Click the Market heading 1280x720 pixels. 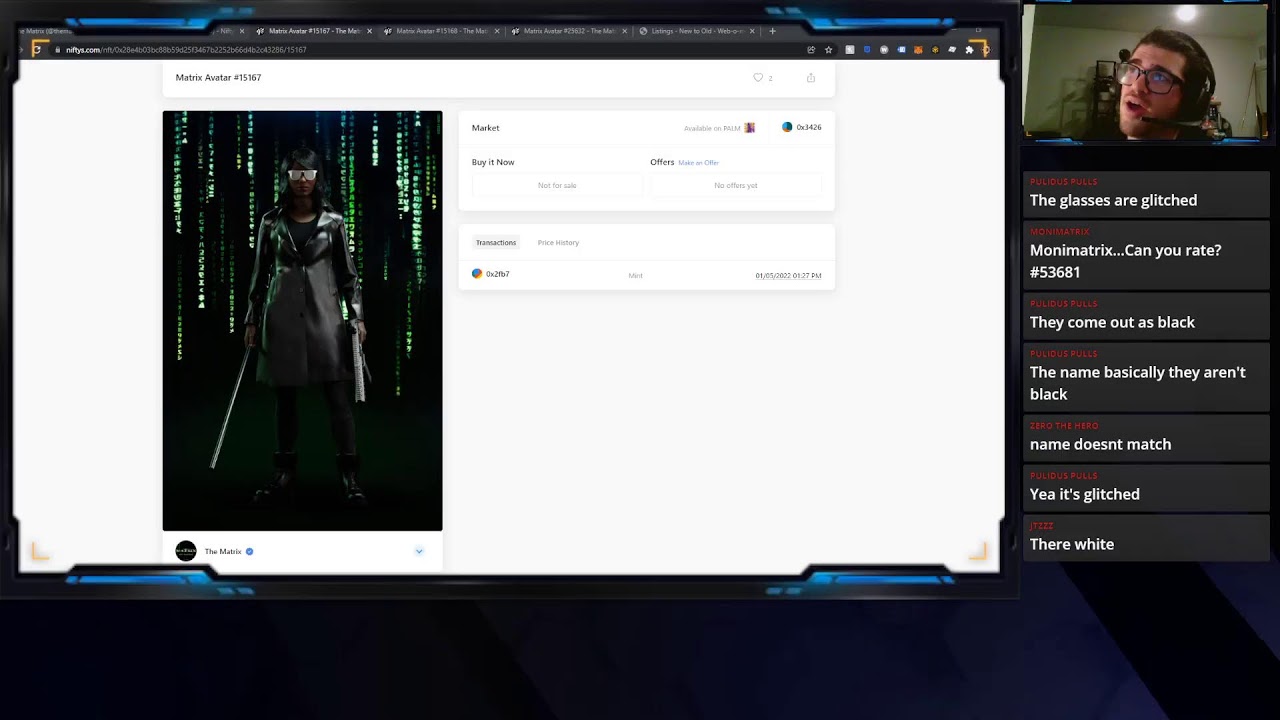(485, 128)
